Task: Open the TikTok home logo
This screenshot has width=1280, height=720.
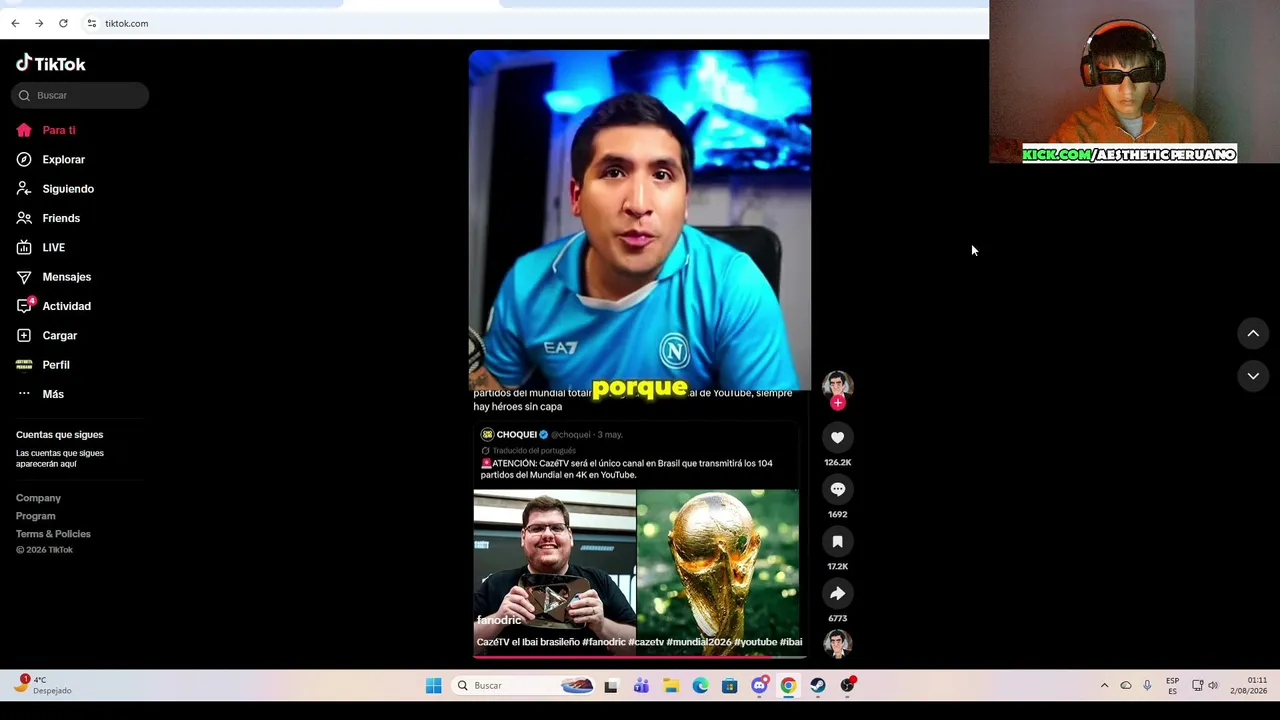Action: pyautogui.click(x=51, y=63)
